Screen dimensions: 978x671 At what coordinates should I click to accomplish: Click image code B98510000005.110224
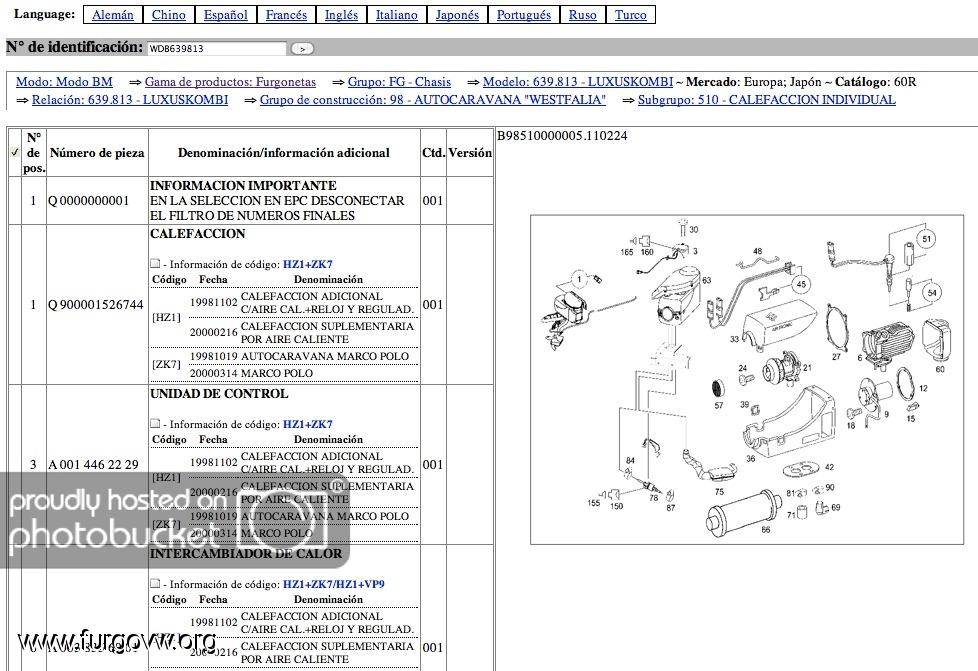[x=562, y=136]
